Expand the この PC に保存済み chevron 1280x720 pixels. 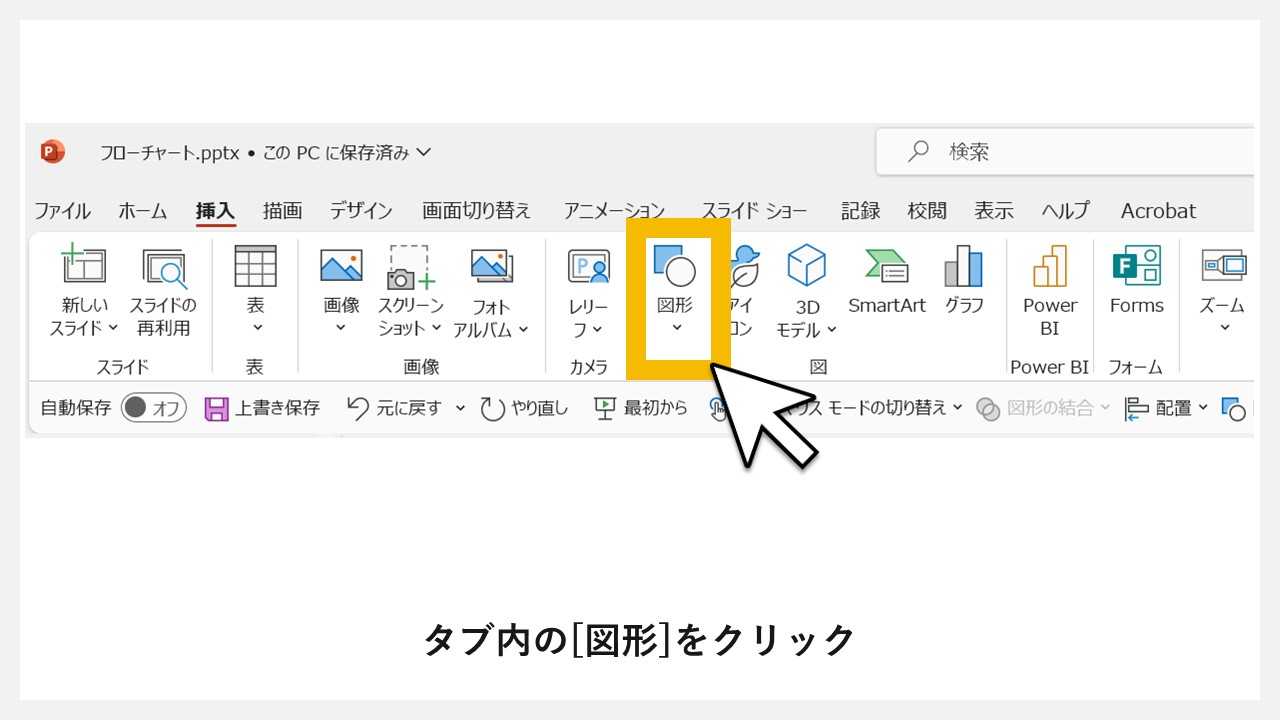(x=424, y=152)
